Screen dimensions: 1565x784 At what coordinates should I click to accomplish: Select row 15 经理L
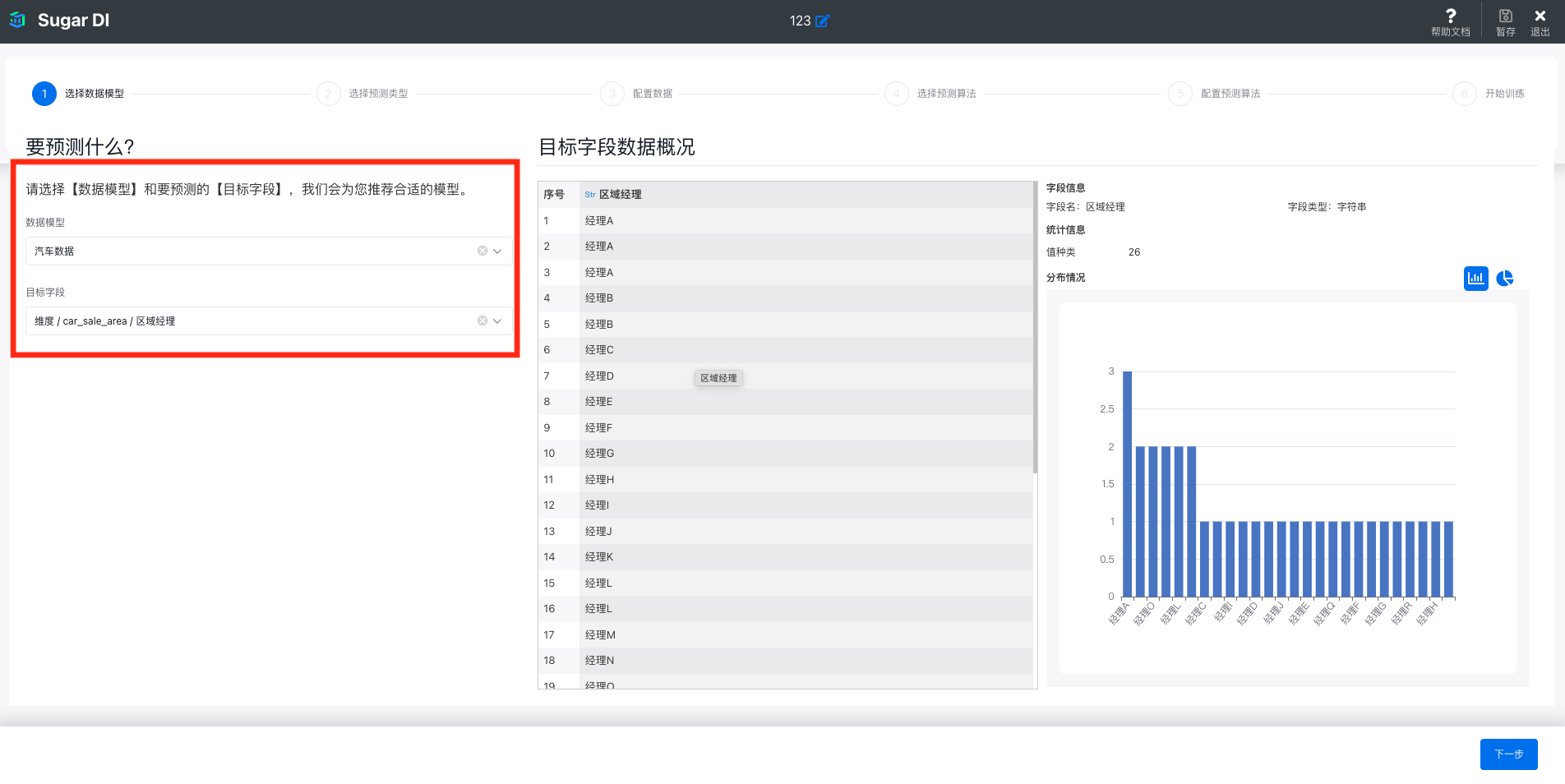tap(785, 583)
